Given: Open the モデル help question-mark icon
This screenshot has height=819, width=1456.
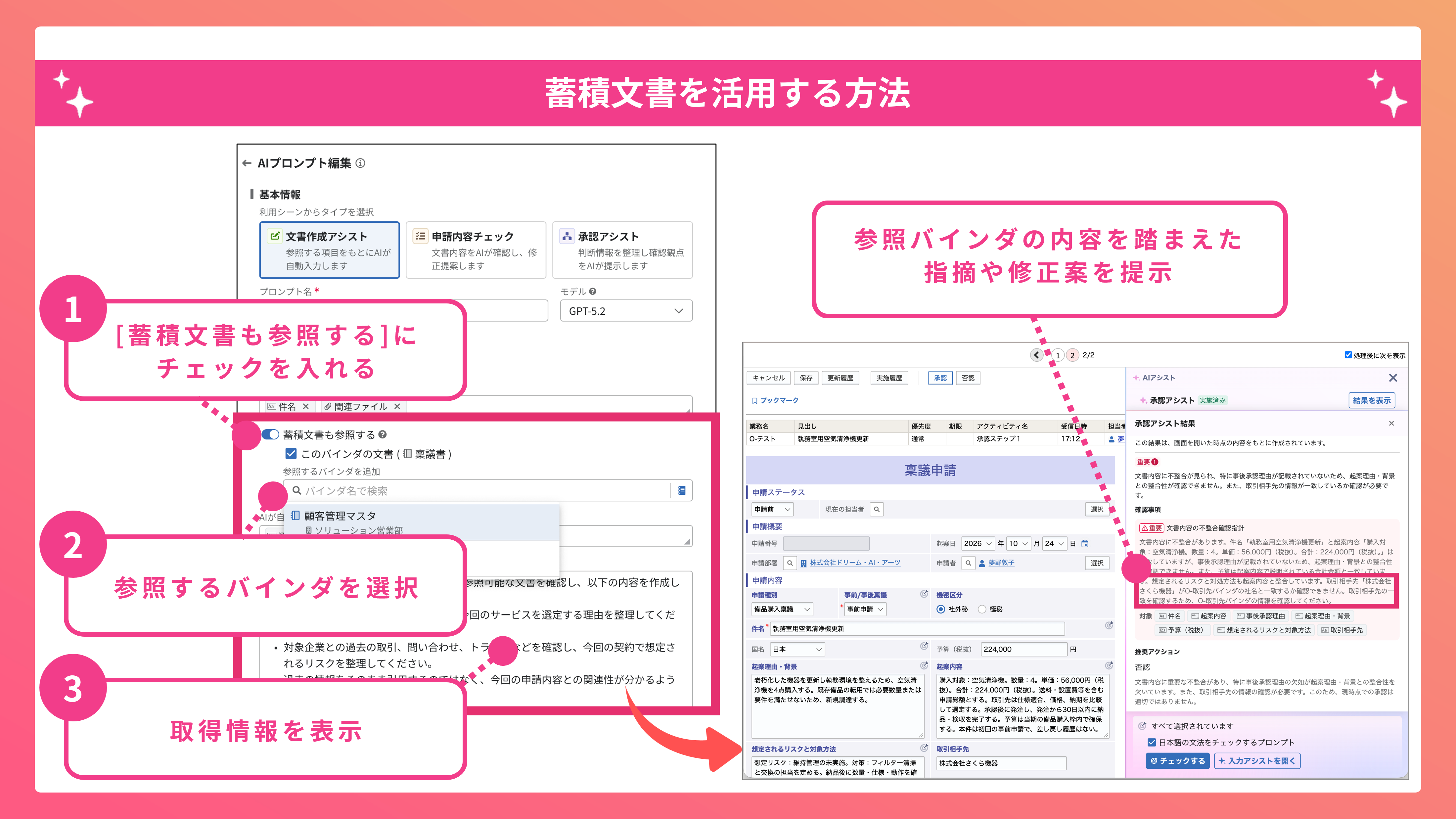Looking at the screenshot, I should 592,292.
